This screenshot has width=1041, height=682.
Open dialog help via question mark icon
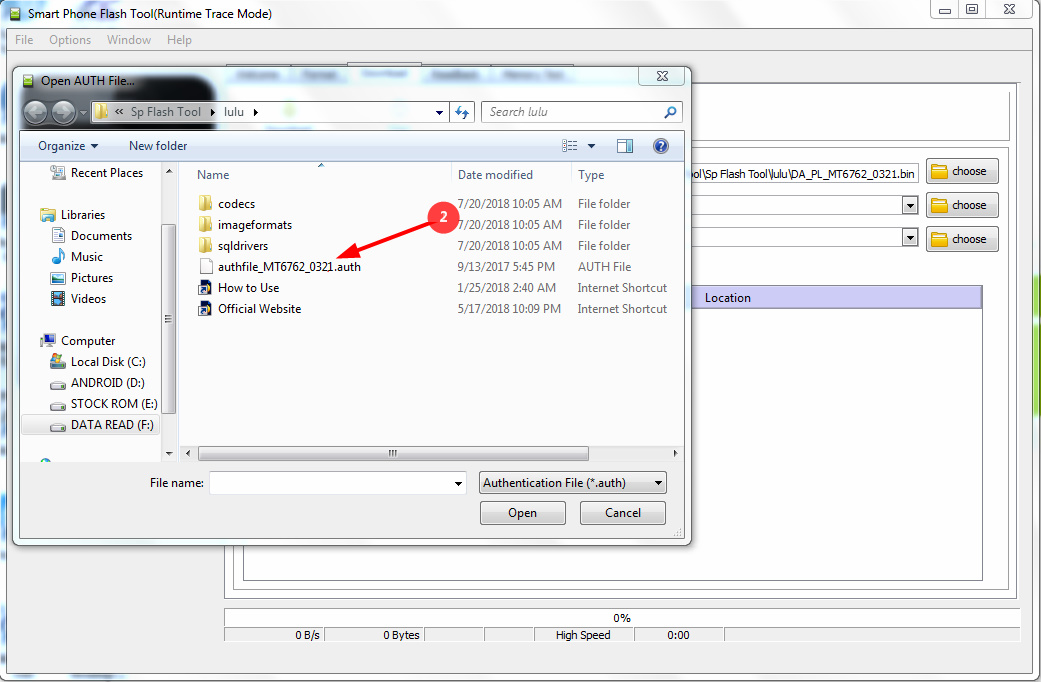tap(661, 146)
